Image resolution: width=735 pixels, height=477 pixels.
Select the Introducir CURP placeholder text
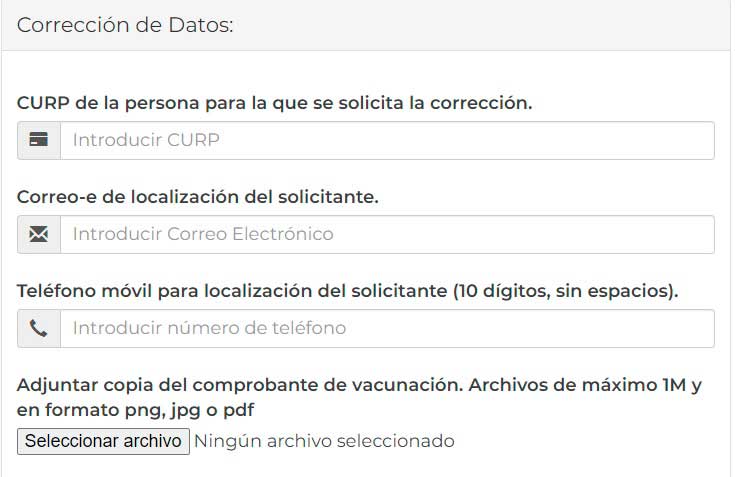point(146,140)
